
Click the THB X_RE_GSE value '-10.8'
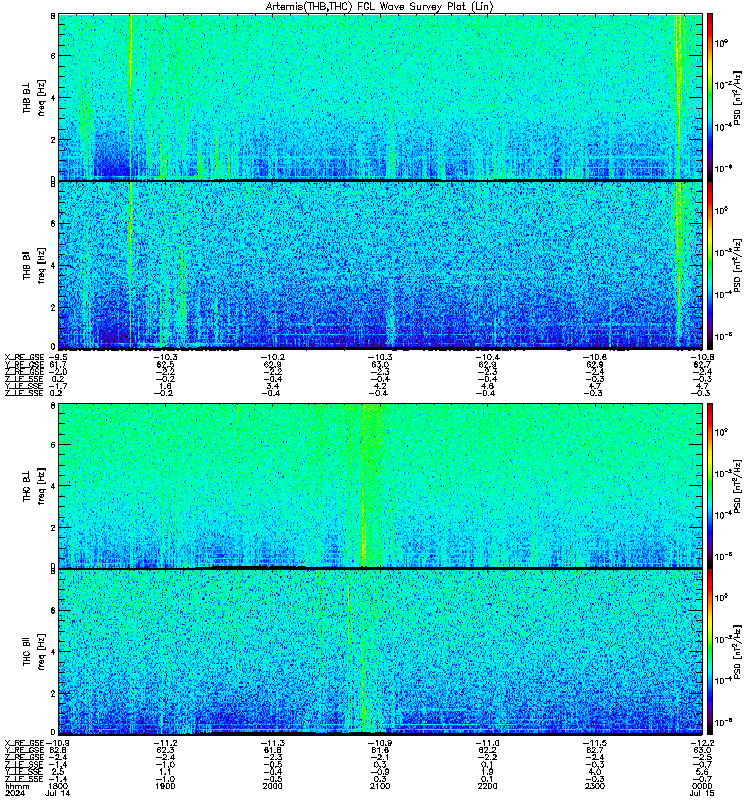(702, 357)
